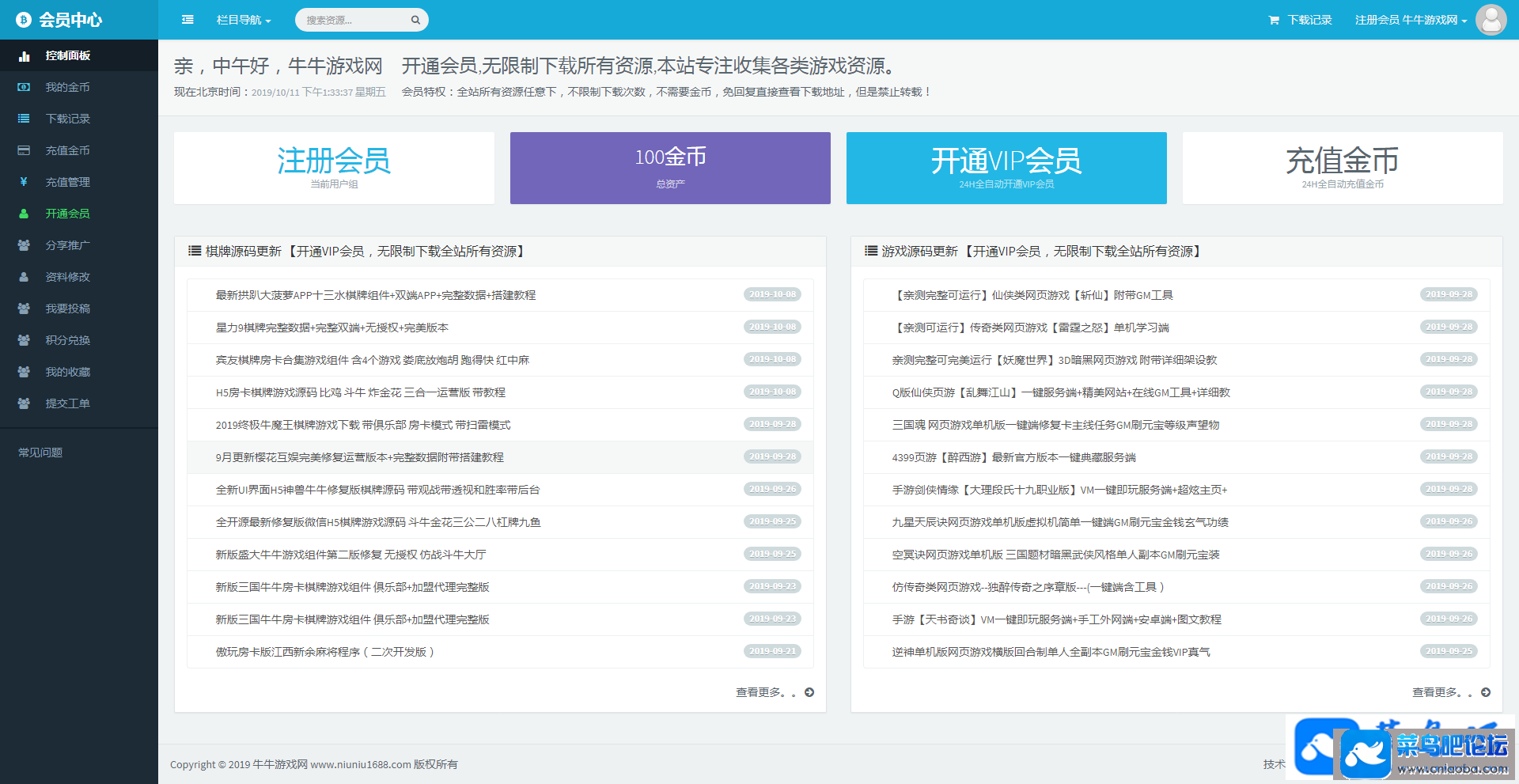Screen dimensions: 1519x784
Task: Click list icon in 棋牌源码更新 panel header
Action: pyautogui.click(x=195, y=251)
